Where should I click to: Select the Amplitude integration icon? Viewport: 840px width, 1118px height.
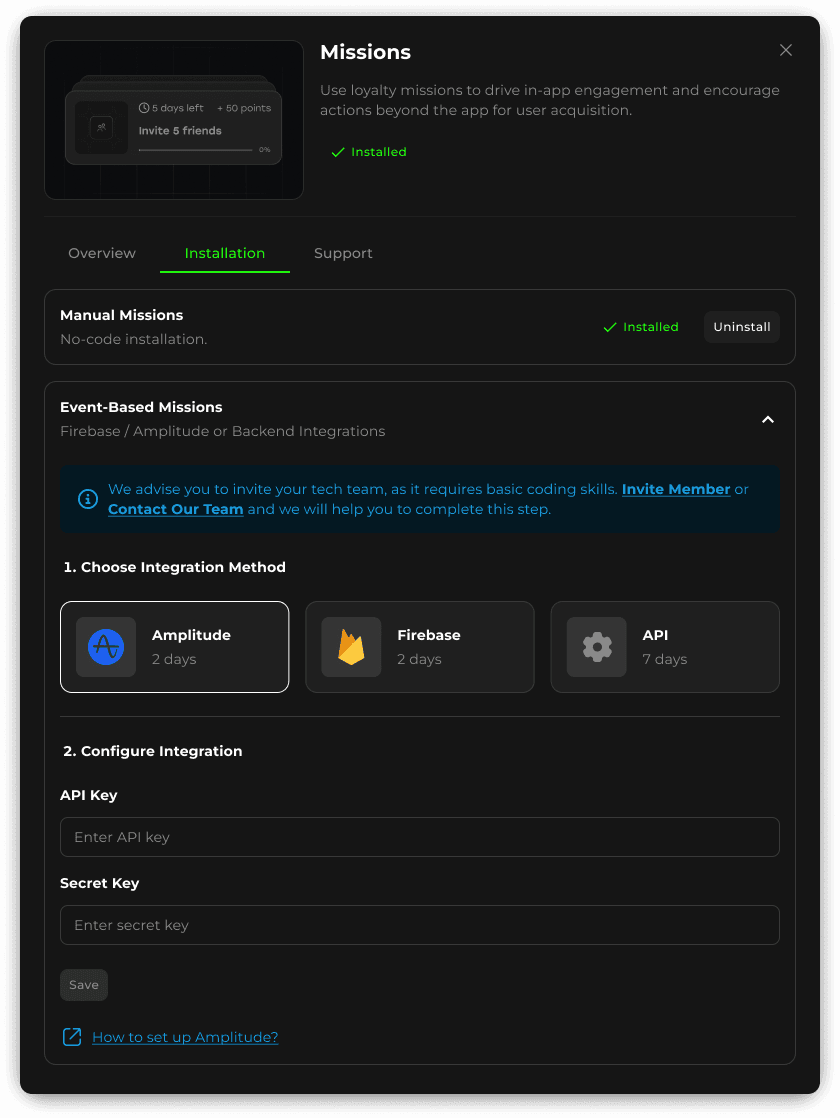[x=105, y=646]
